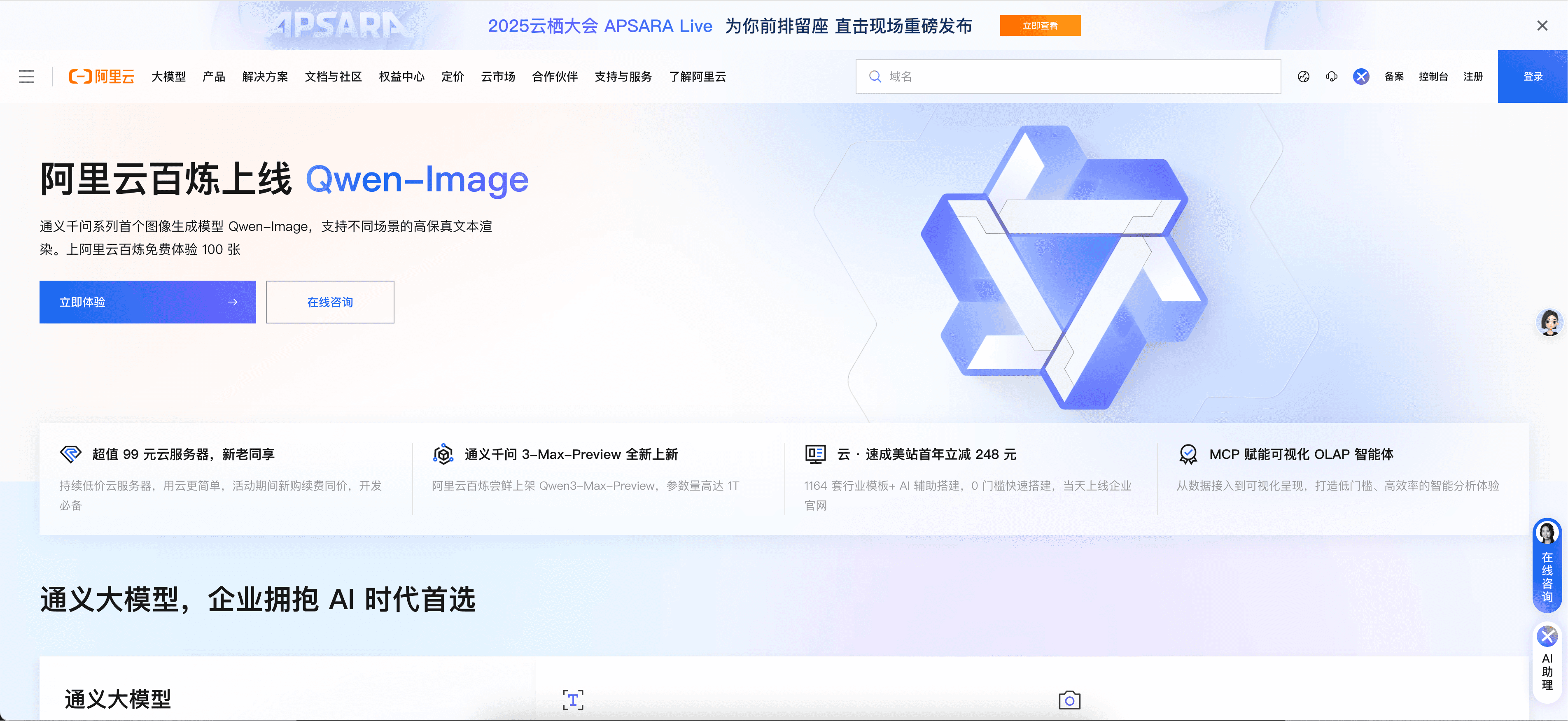The height and width of the screenshot is (721, 1568).
Task: Close the APSARA Live top banner
Action: coord(1542,26)
